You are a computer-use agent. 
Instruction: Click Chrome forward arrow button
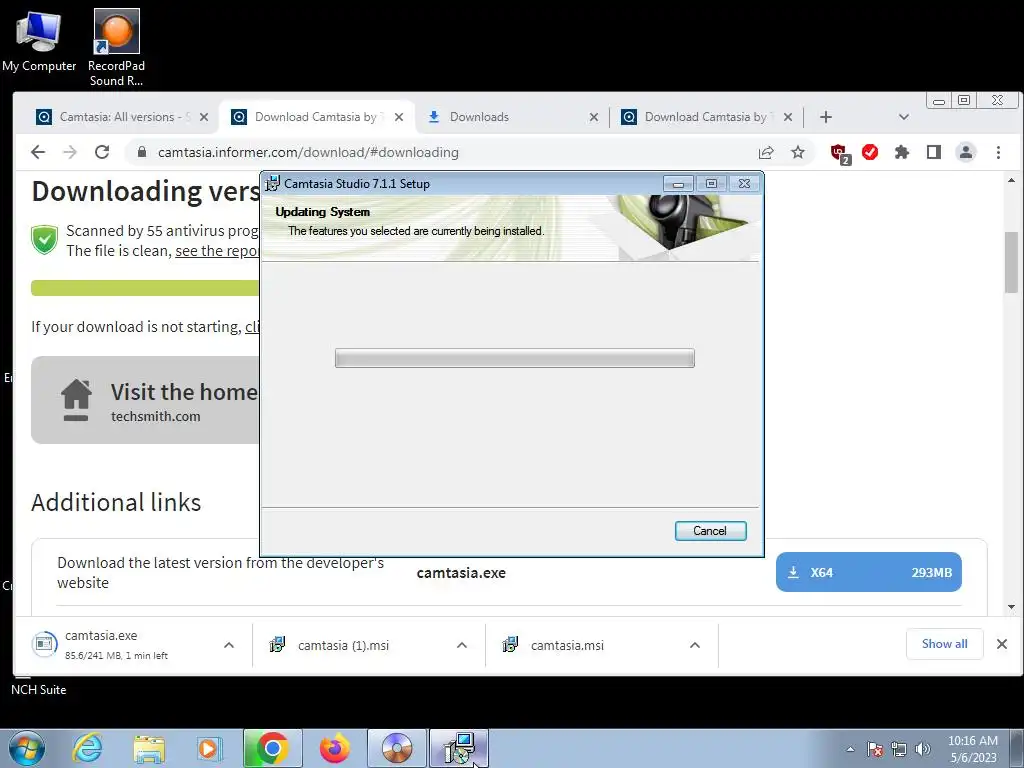[x=70, y=152]
